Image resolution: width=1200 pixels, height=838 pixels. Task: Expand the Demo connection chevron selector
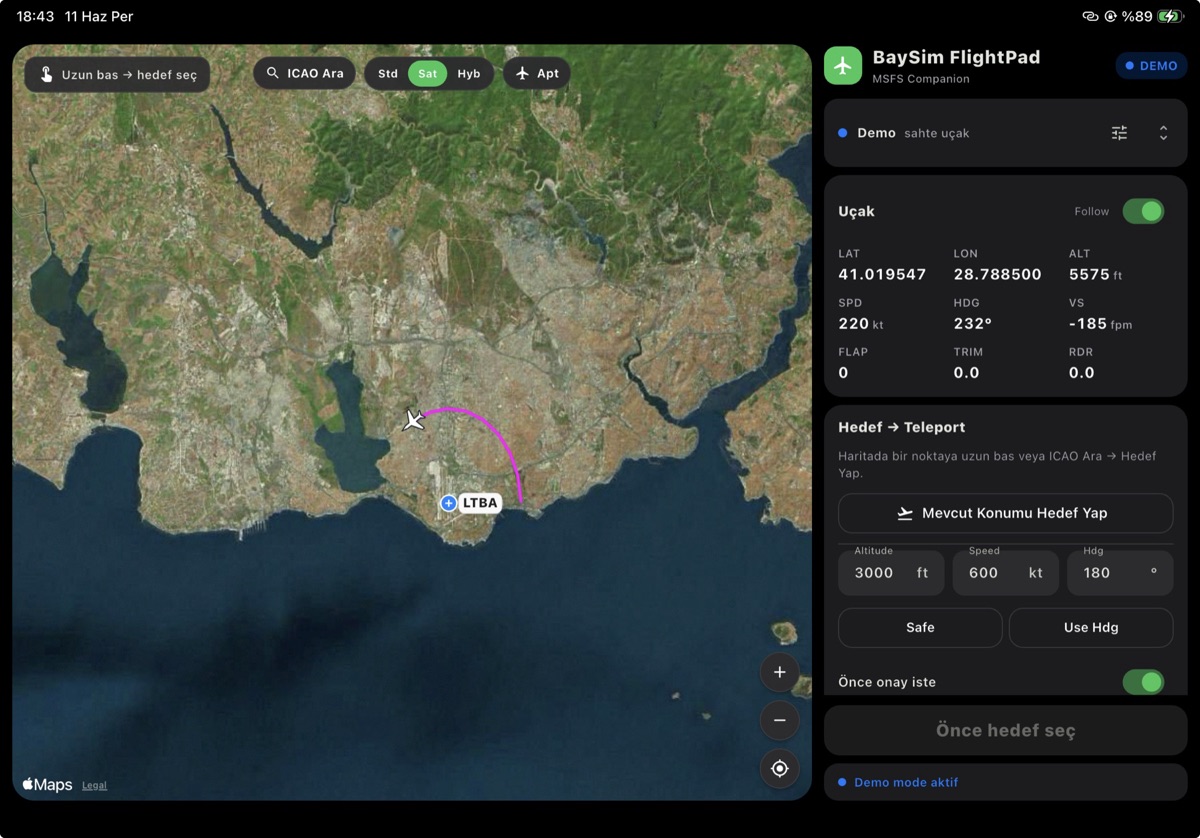click(x=1163, y=133)
